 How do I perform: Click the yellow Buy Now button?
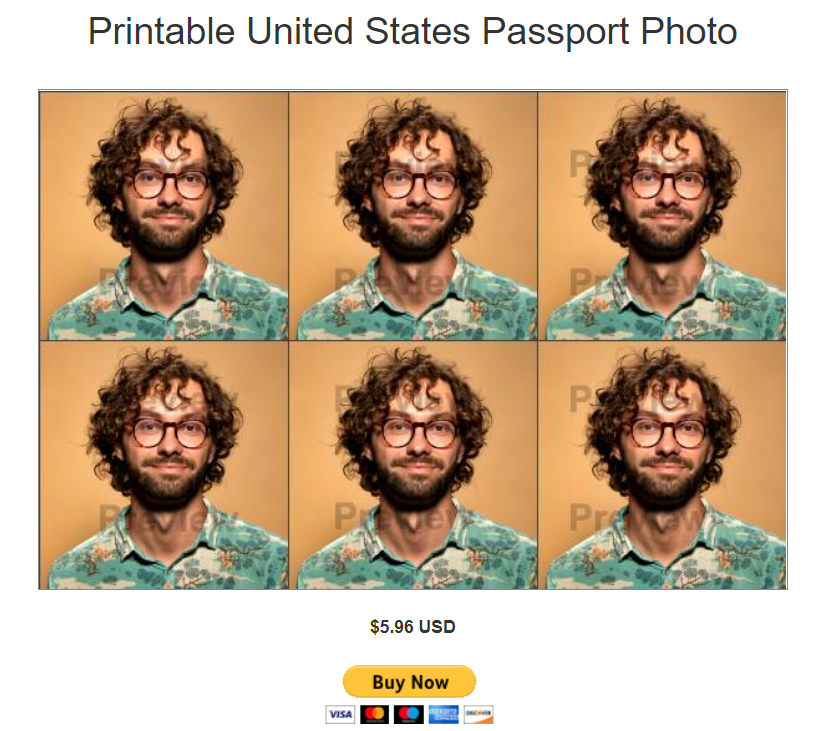coord(409,682)
